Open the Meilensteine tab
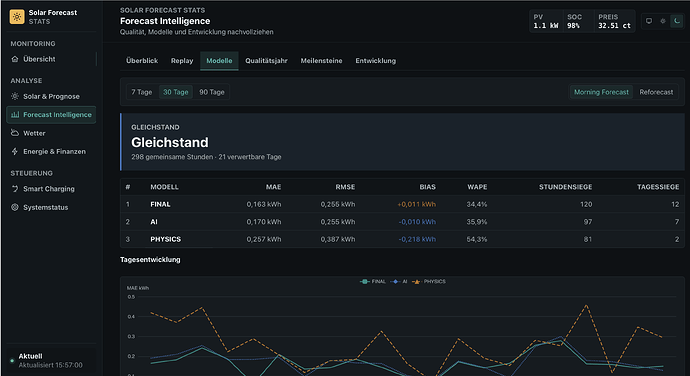This screenshot has height=376, width=690. pos(321,61)
